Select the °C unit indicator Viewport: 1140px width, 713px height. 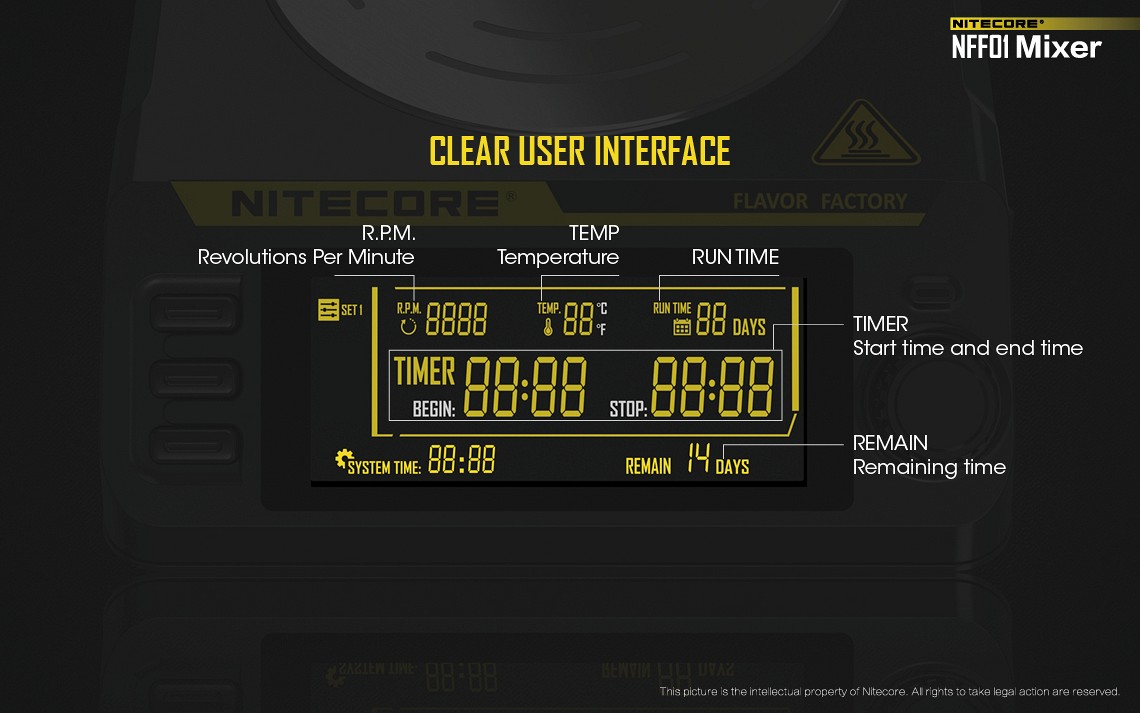(602, 309)
